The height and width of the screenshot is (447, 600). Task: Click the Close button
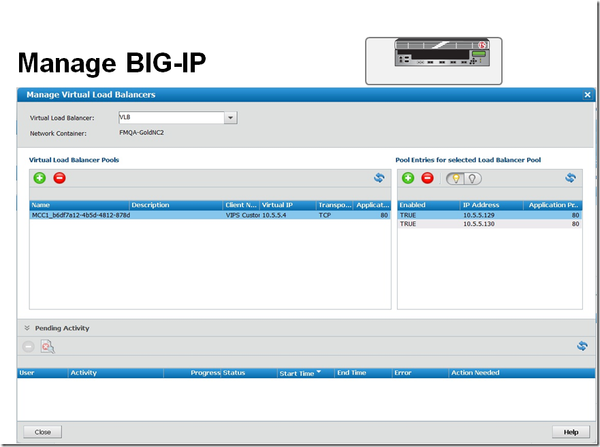coord(42,432)
